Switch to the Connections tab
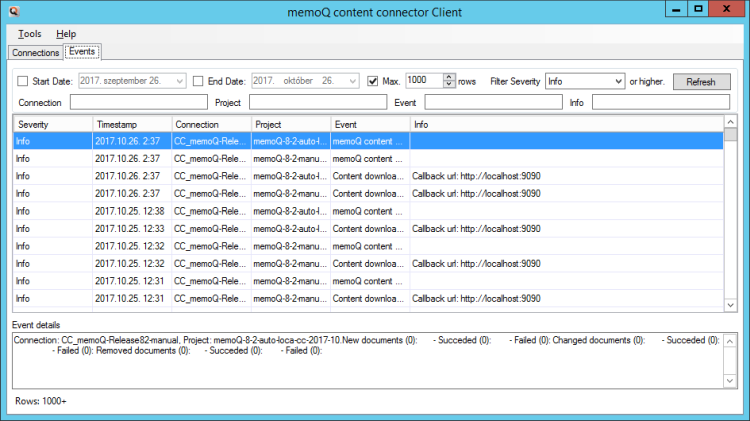This screenshot has height=421, width=750. 35,53
